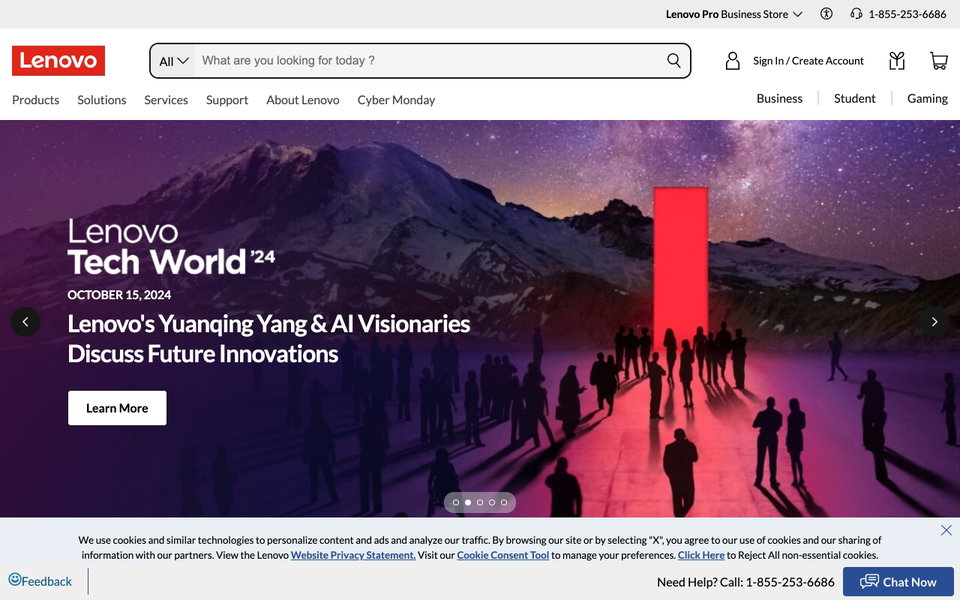This screenshot has height=600, width=960.
Task: Open the Support menu
Action: [x=227, y=100]
